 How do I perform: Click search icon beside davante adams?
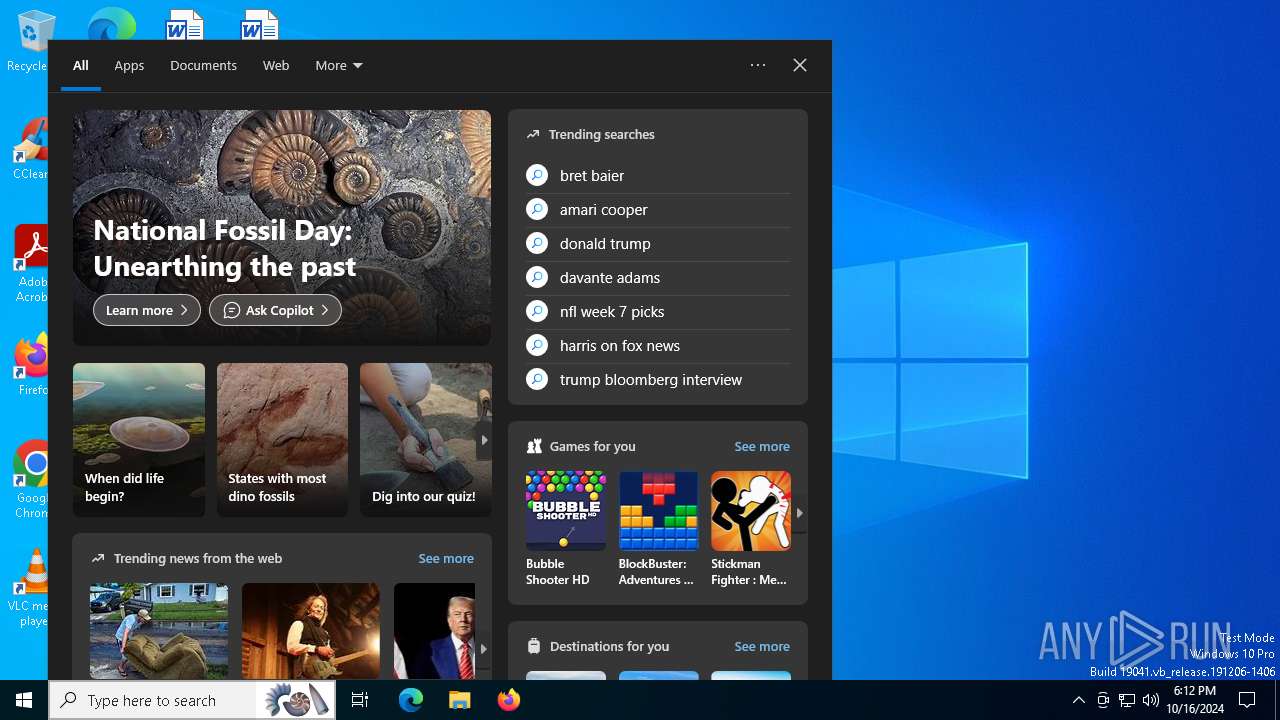point(537,277)
